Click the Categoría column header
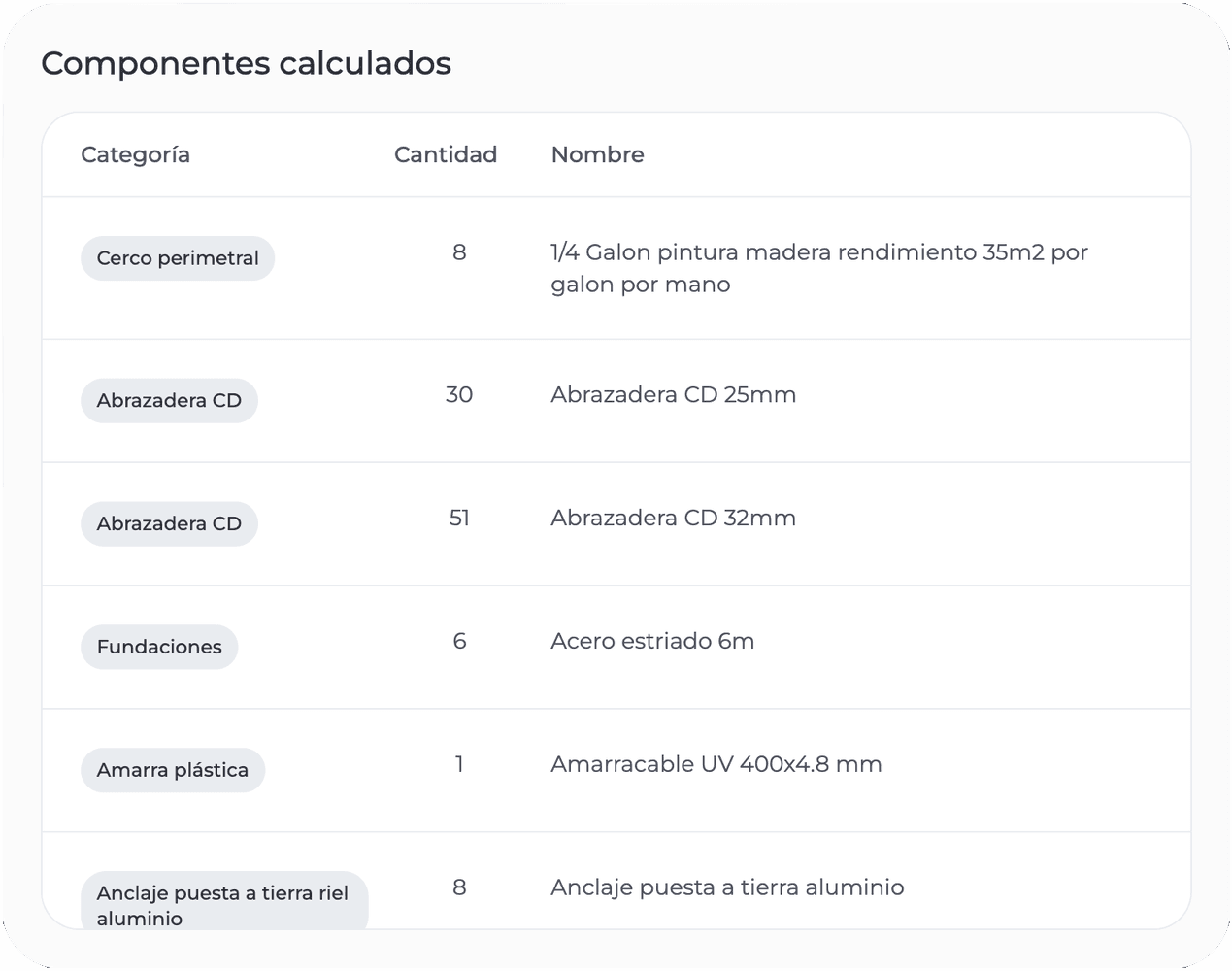 [x=135, y=155]
